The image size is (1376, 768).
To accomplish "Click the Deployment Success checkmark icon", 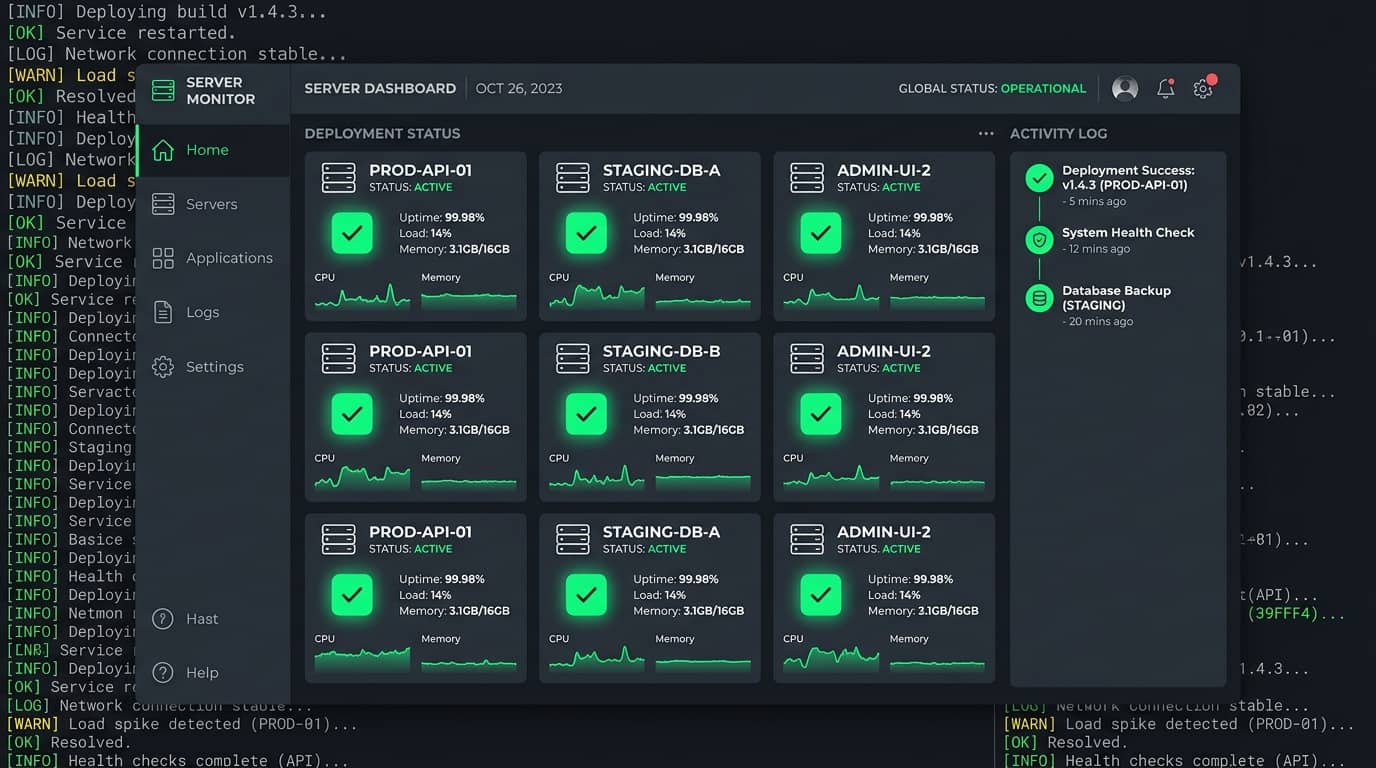I will 1040,179.
